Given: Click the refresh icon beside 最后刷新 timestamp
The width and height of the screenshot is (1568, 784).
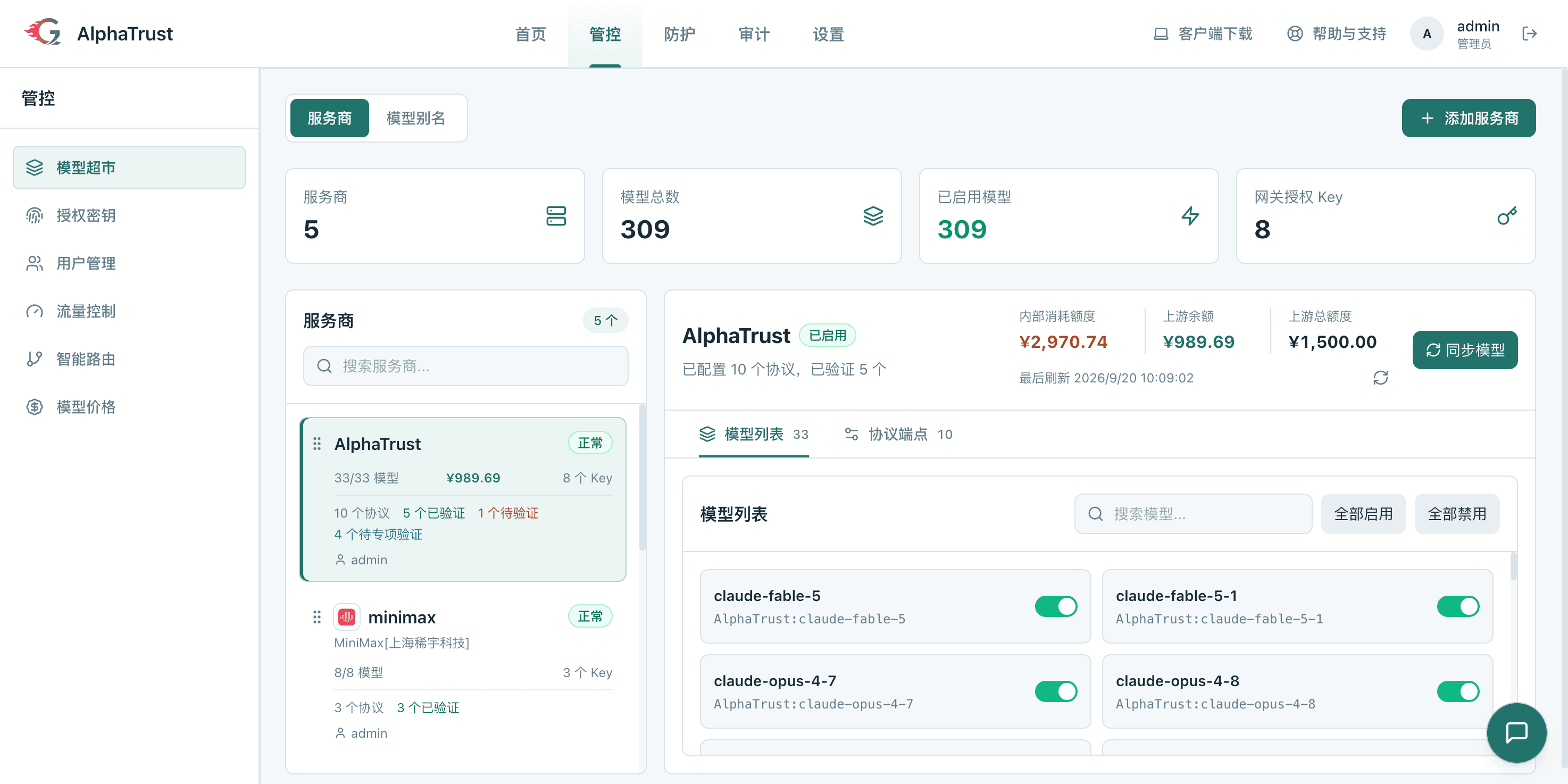Looking at the screenshot, I should [x=1381, y=378].
